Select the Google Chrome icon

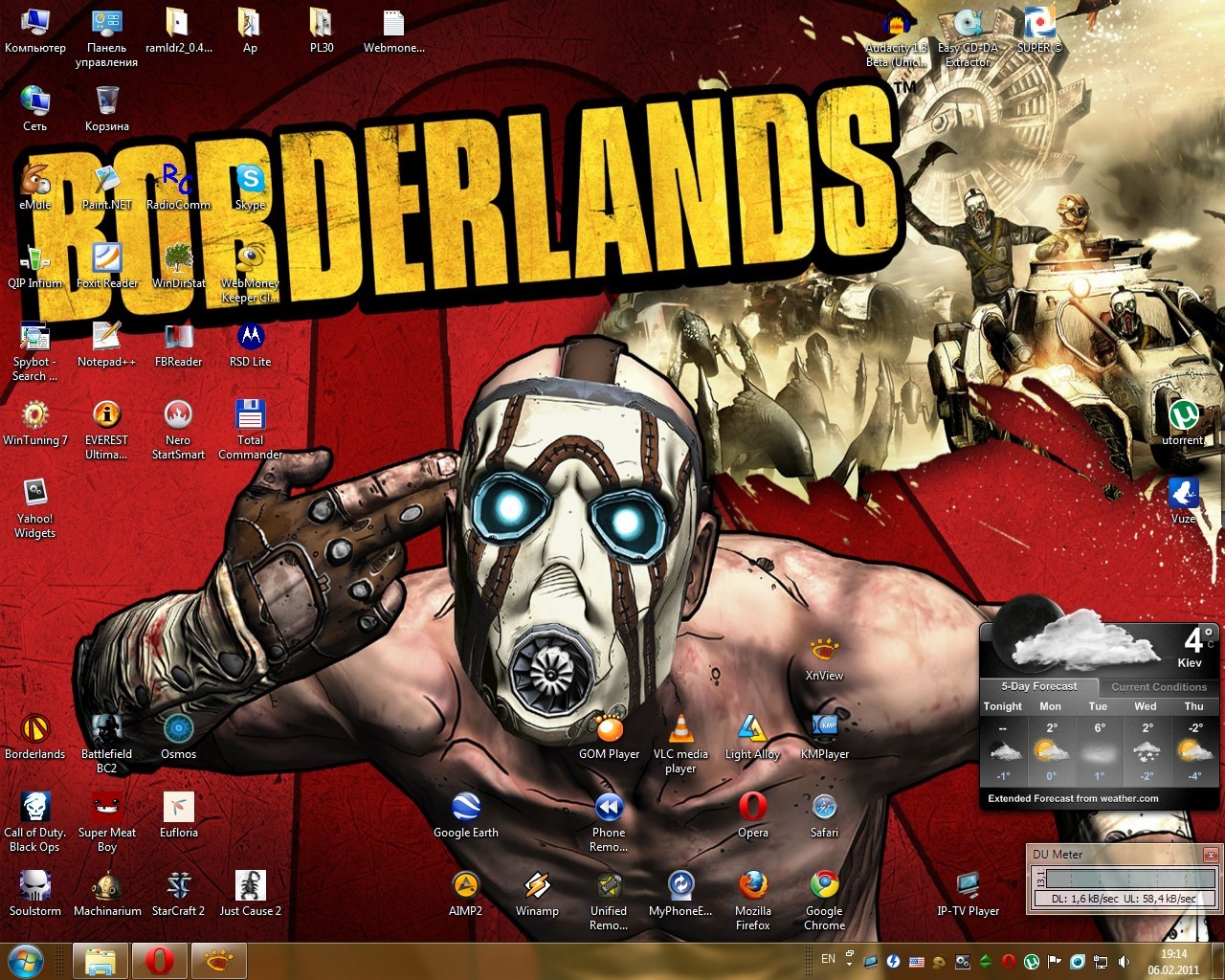(x=824, y=900)
